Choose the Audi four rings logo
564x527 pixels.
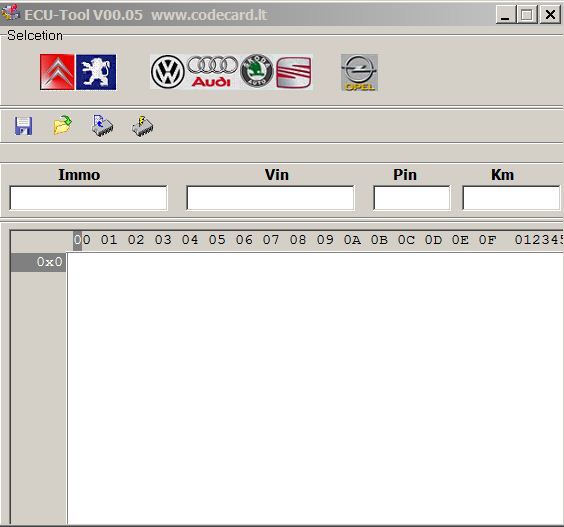pyautogui.click(x=212, y=72)
